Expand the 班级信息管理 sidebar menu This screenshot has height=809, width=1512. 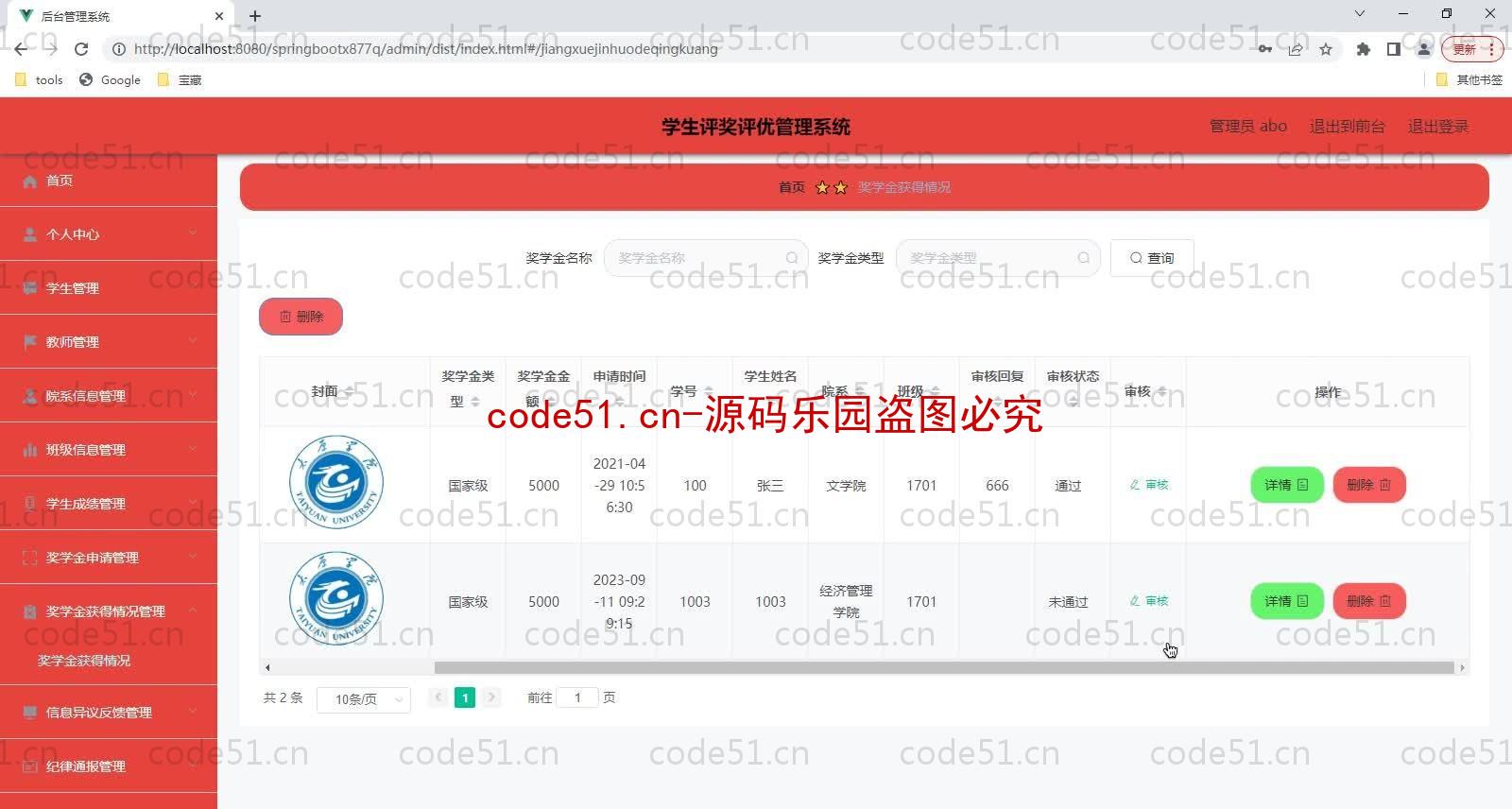109,450
